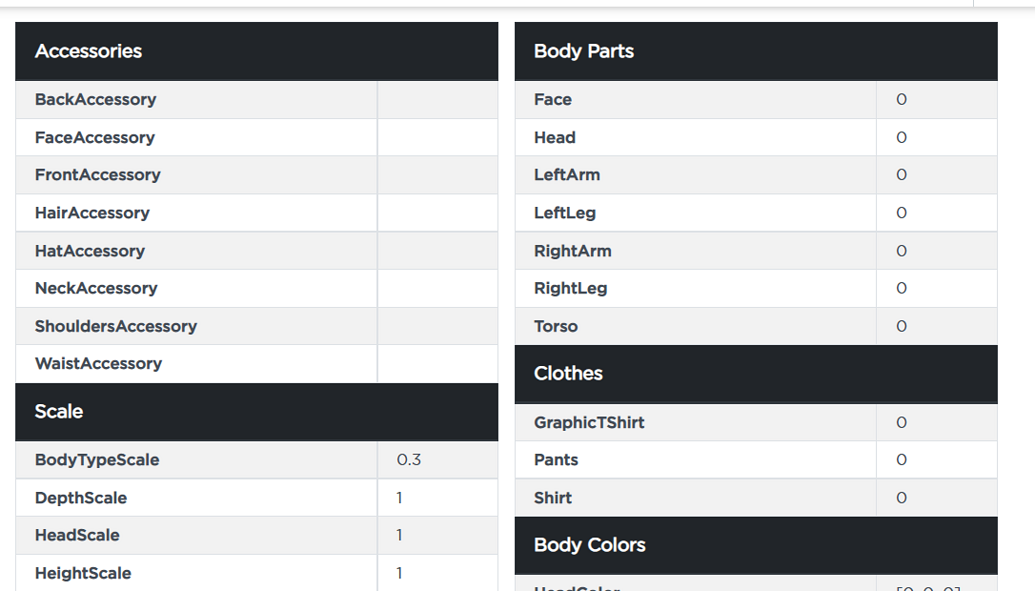Screen dimensions: 1035x591
Task: Click the WaistAccessory property label
Action: 98,364
